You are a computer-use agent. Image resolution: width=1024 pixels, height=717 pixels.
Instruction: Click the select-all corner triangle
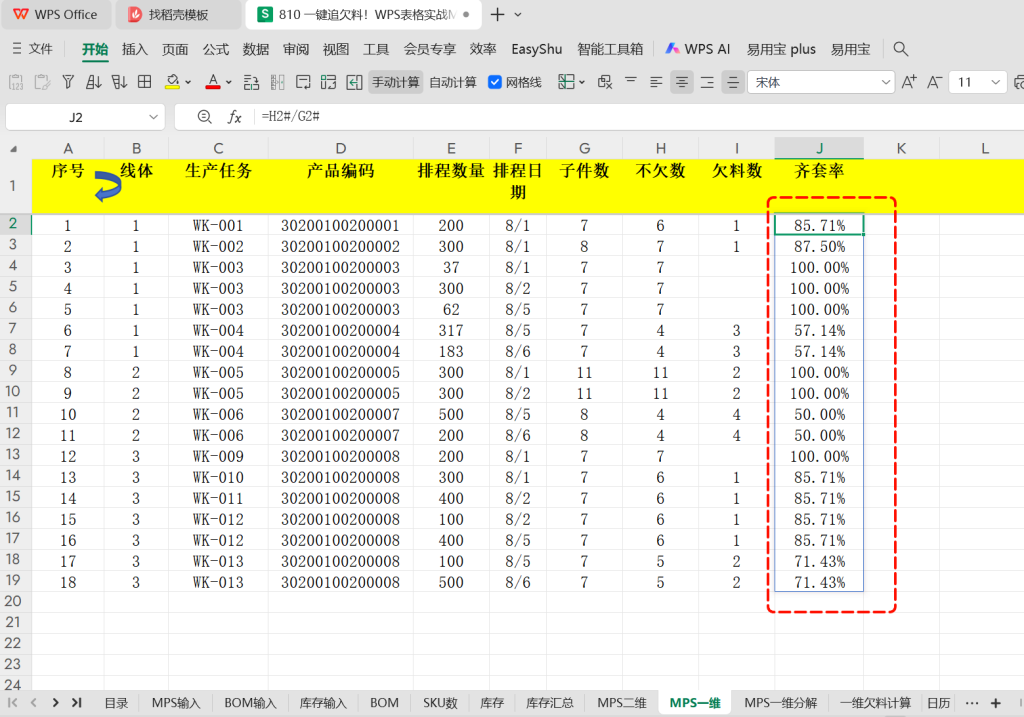click(x=13, y=149)
